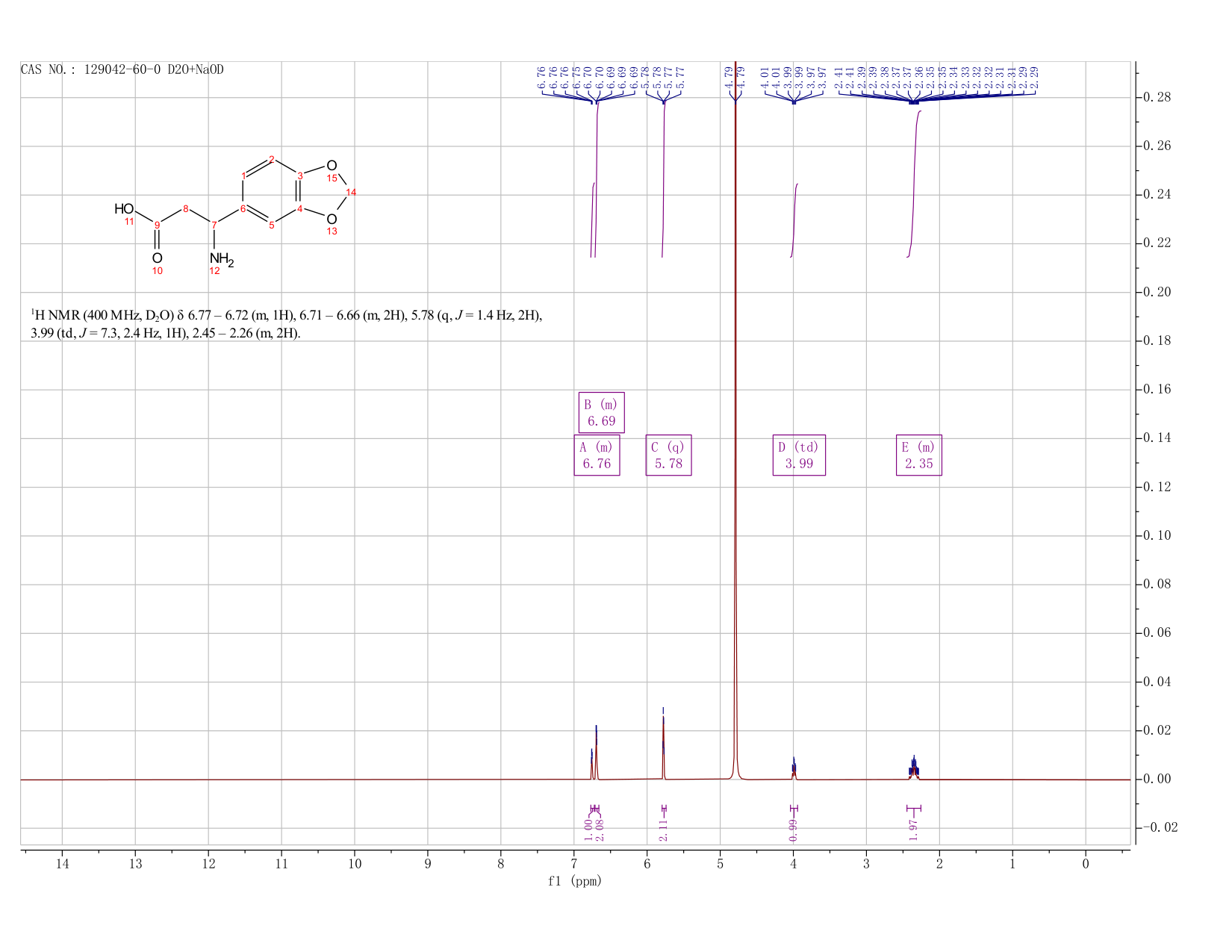Click the E (m) 2.35 multiplet box

(919, 455)
